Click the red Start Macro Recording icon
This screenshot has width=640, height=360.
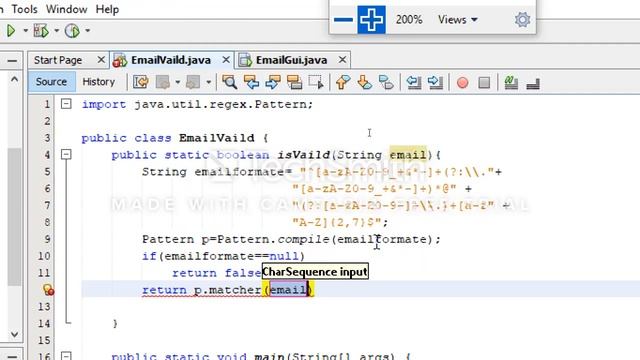click(x=462, y=82)
